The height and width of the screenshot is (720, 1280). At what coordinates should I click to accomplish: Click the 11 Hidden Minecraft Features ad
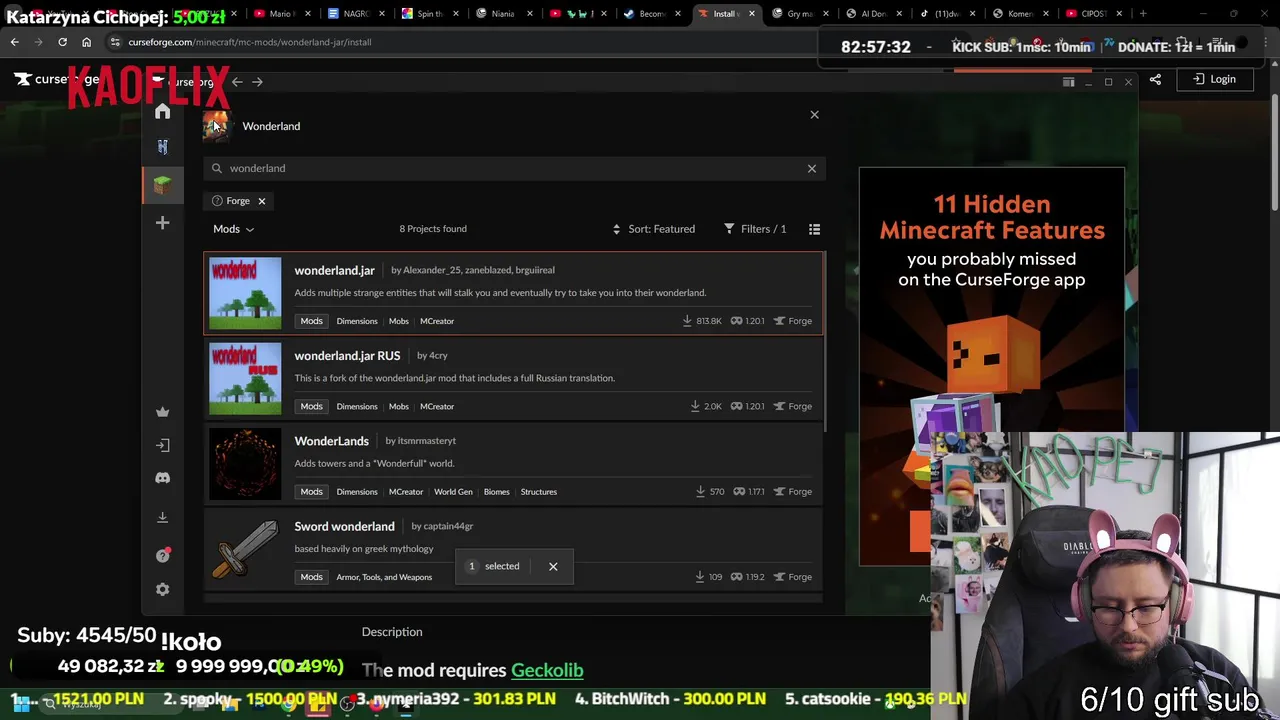[991, 366]
